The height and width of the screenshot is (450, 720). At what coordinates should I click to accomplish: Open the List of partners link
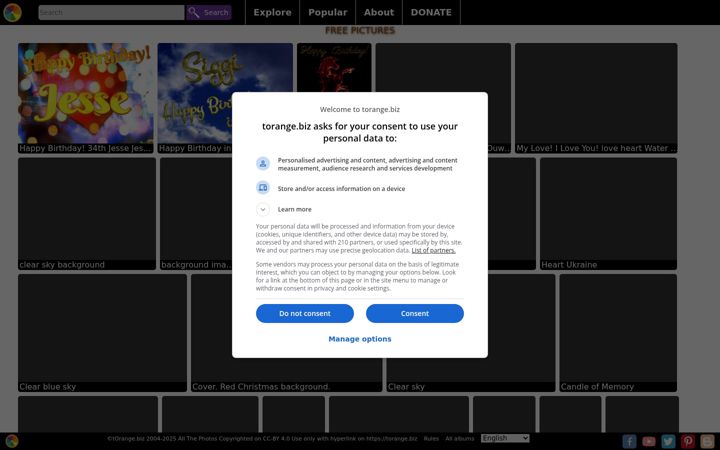tap(433, 250)
